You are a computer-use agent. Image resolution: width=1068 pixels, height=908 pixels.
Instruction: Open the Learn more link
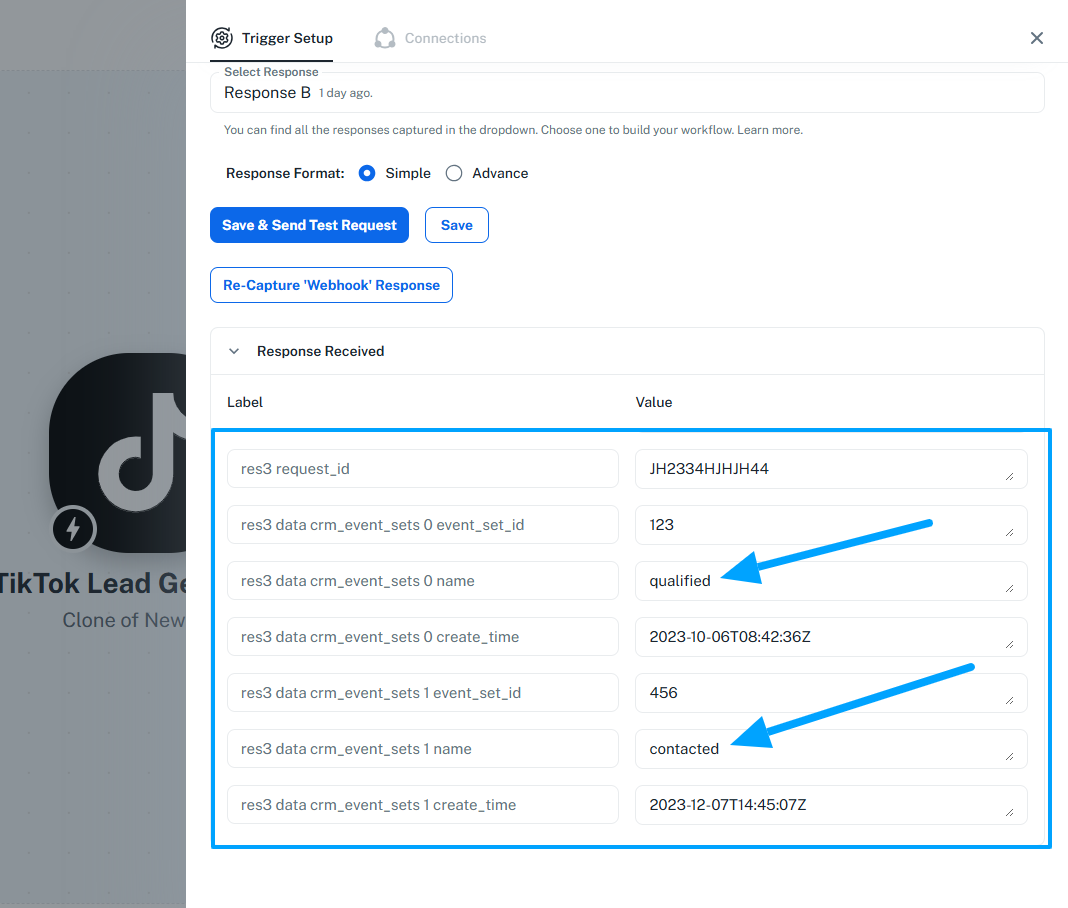pyautogui.click(x=770, y=130)
